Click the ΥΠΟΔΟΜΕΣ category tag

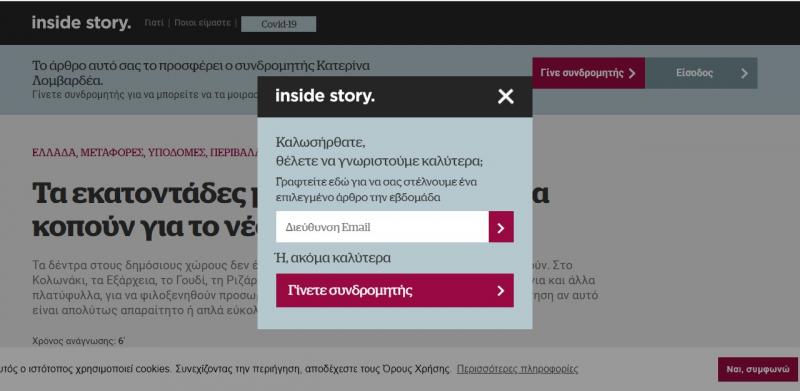(x=177, y=153)
